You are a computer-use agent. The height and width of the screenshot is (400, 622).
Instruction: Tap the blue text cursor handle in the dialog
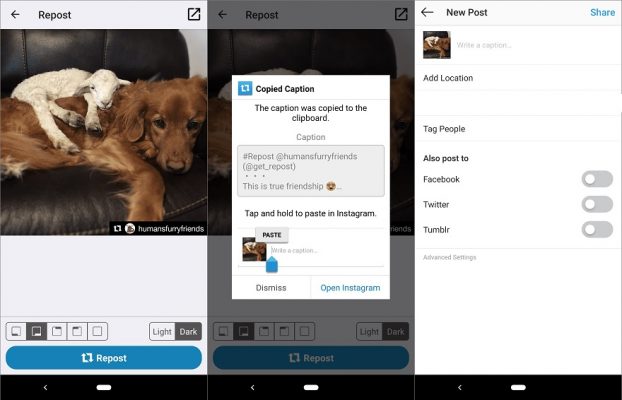pos(272,264)
